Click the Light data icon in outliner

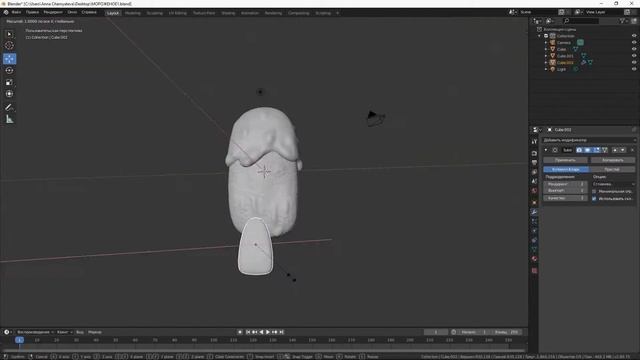[x=576, y=69]
